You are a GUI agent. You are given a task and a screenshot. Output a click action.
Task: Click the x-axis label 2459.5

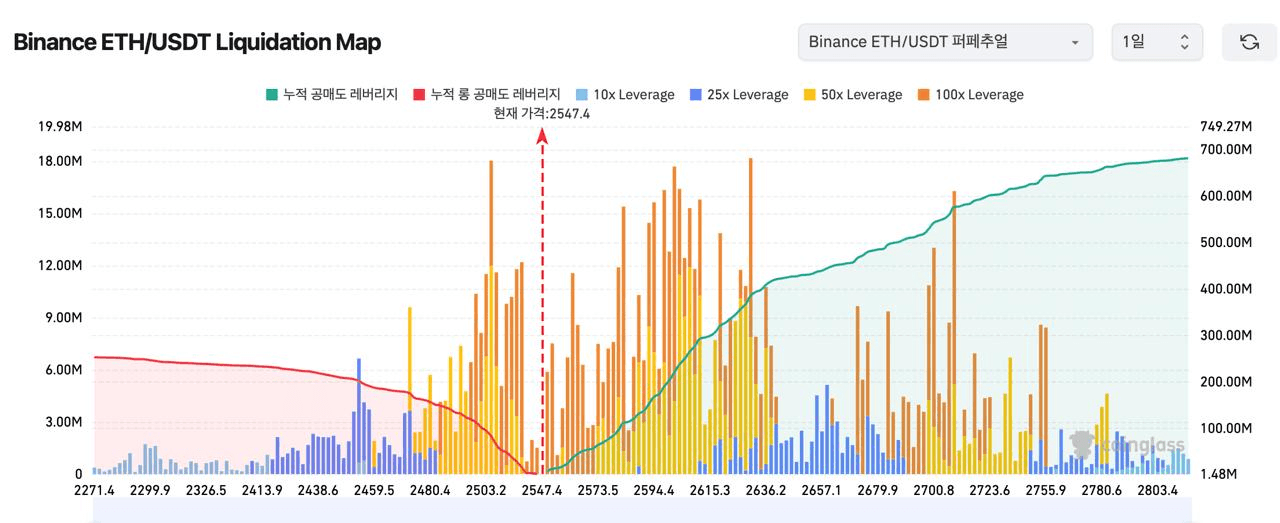click(375, 491)
